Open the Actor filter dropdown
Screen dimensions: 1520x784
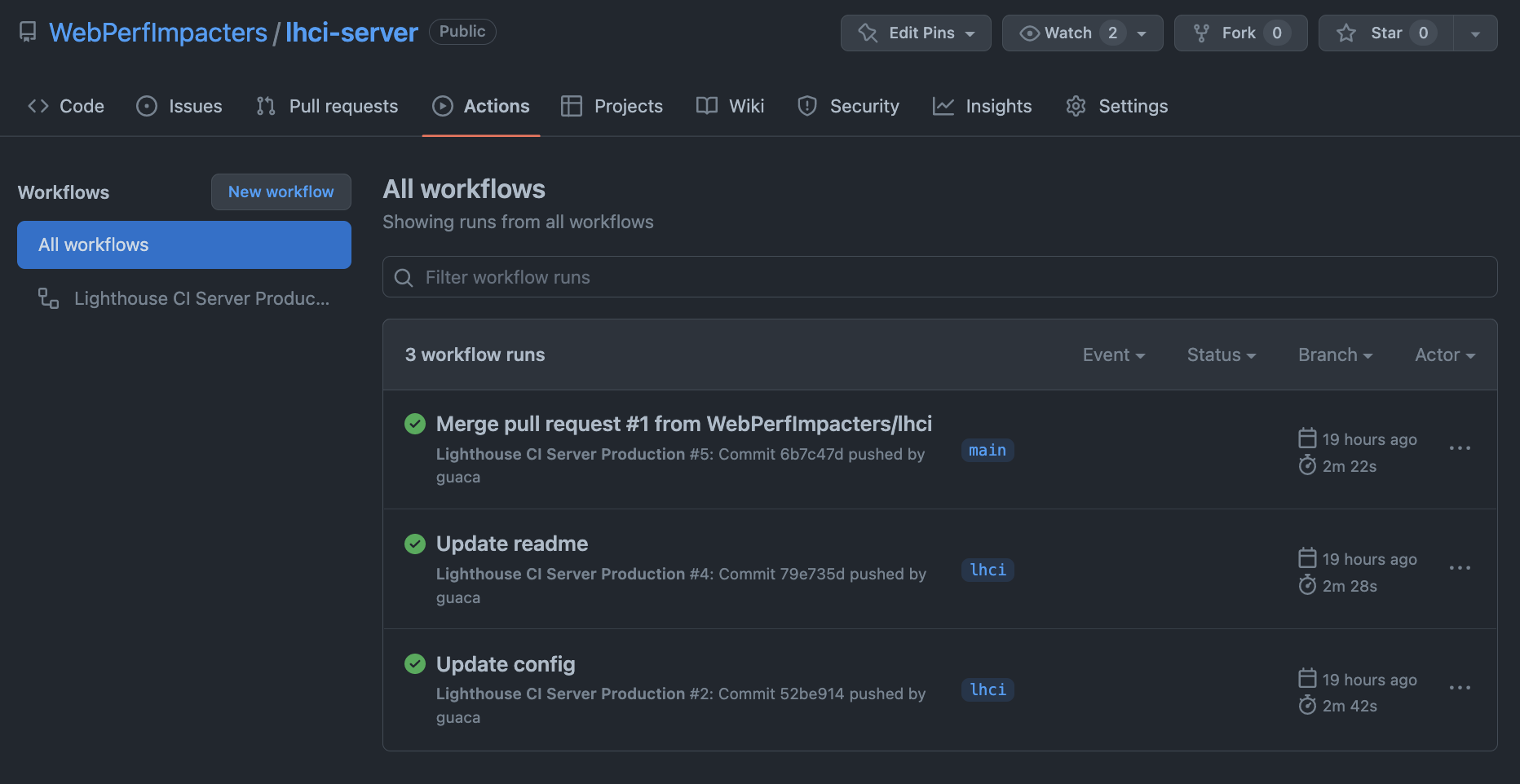1445,355
